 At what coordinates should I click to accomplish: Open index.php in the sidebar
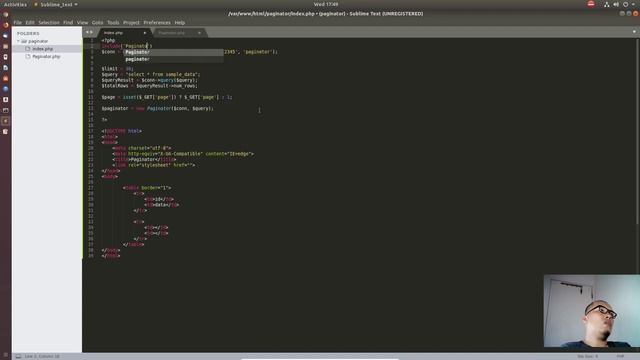(x=42, y=49)
